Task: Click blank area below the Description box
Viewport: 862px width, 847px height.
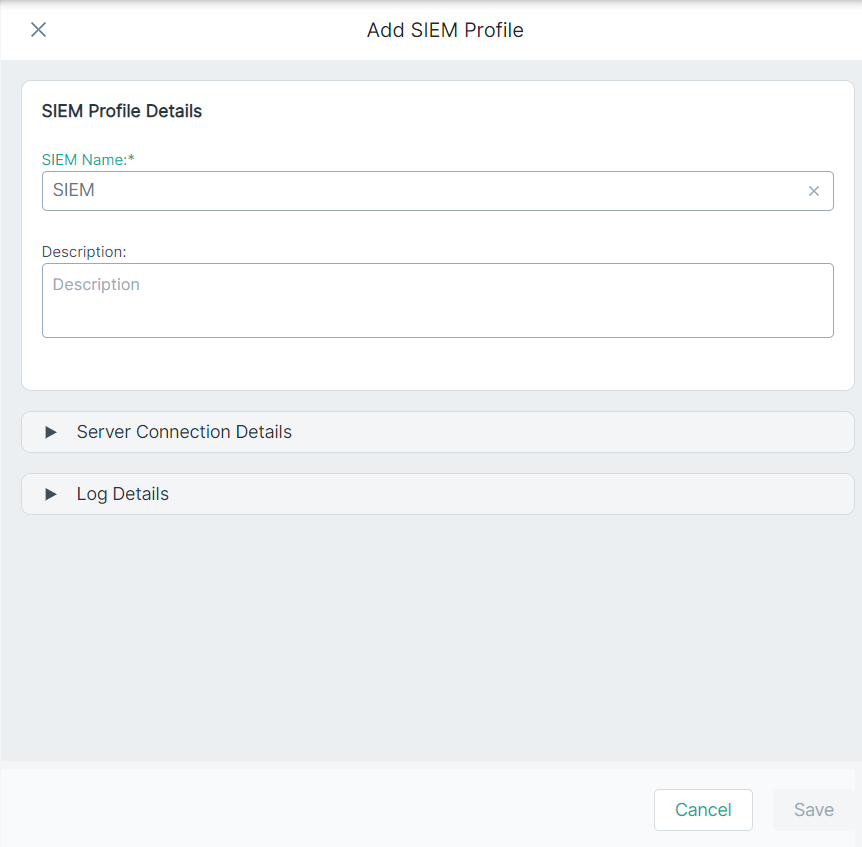Action: [438, 363]
